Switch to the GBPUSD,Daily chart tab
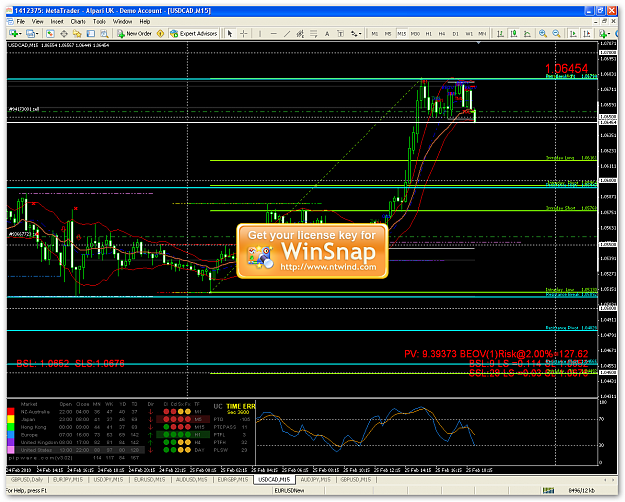 click(x=27, y=480)
